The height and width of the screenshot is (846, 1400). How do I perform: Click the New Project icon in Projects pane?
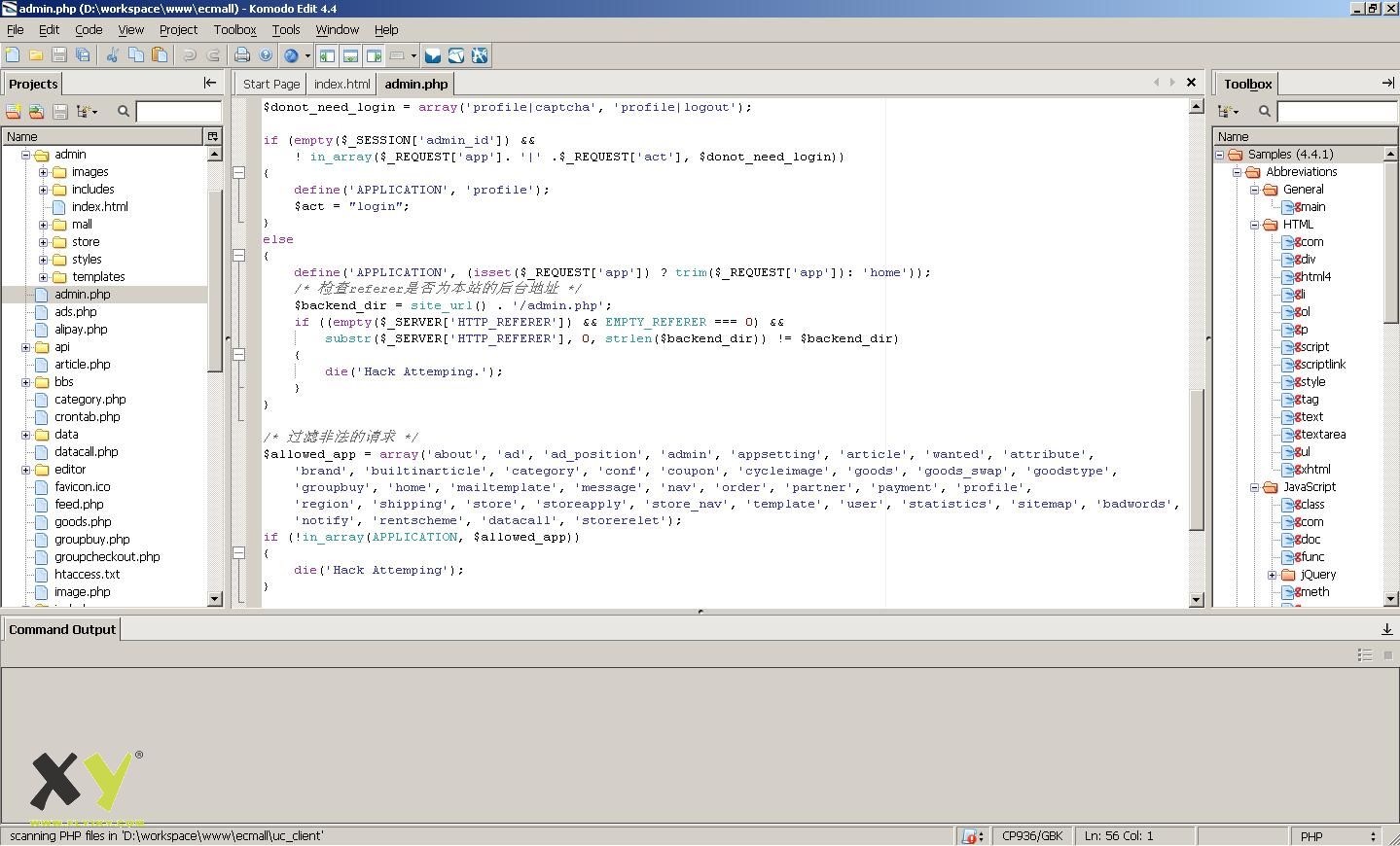14,112
